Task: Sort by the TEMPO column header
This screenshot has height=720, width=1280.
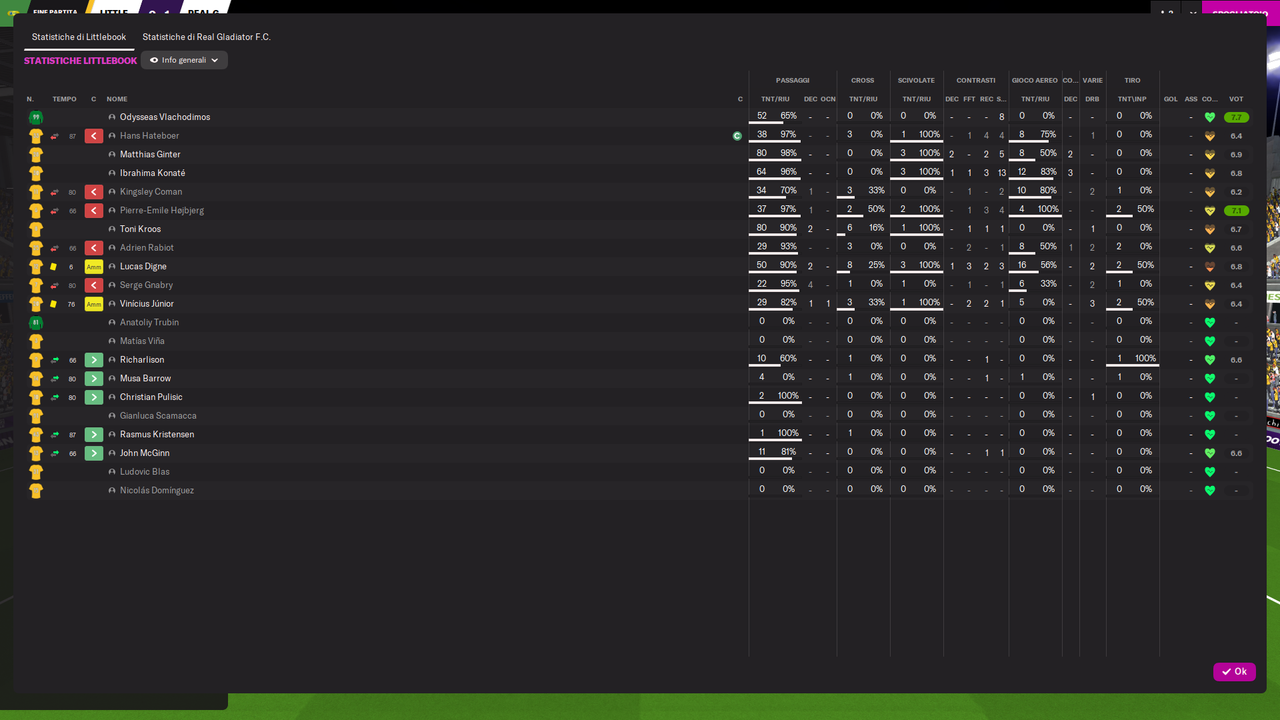Action: coord(64,99)
